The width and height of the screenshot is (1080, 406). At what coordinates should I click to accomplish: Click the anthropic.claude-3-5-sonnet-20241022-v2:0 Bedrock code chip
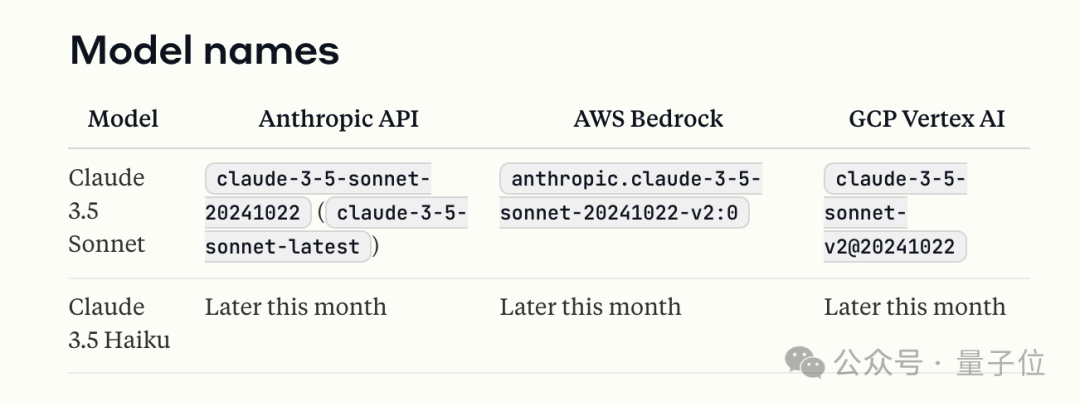click(631, 196)
